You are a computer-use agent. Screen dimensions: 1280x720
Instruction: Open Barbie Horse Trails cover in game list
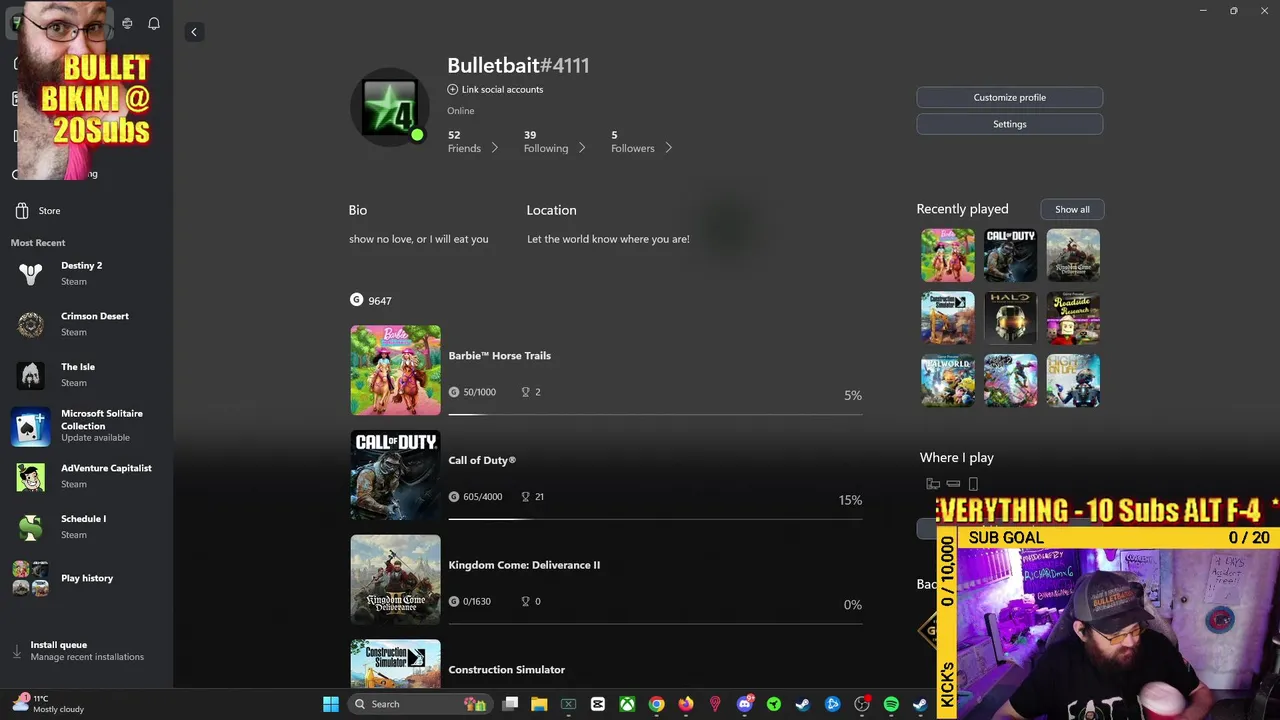(395, 370)
